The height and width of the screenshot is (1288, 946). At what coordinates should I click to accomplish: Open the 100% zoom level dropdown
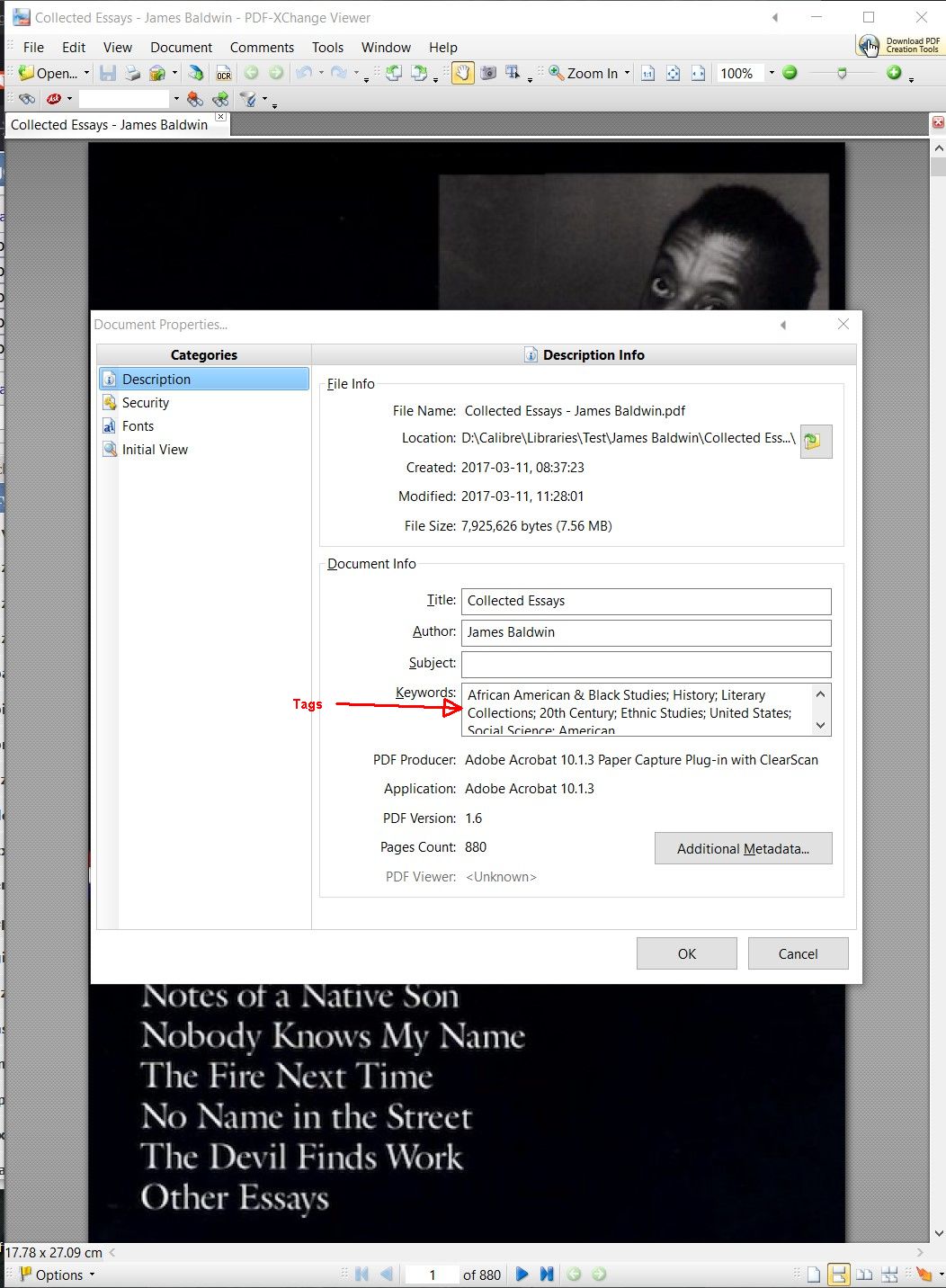pos(772,74)
